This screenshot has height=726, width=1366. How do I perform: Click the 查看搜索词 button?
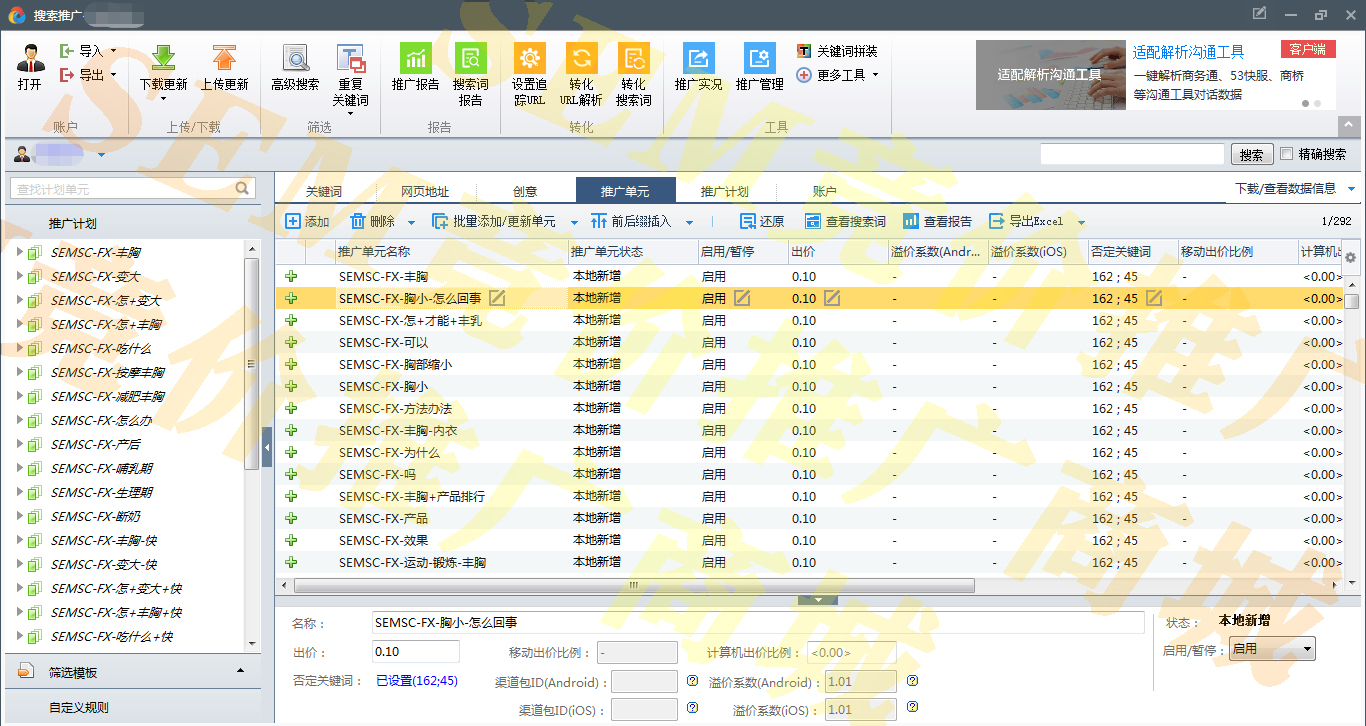tap(845, 222)
